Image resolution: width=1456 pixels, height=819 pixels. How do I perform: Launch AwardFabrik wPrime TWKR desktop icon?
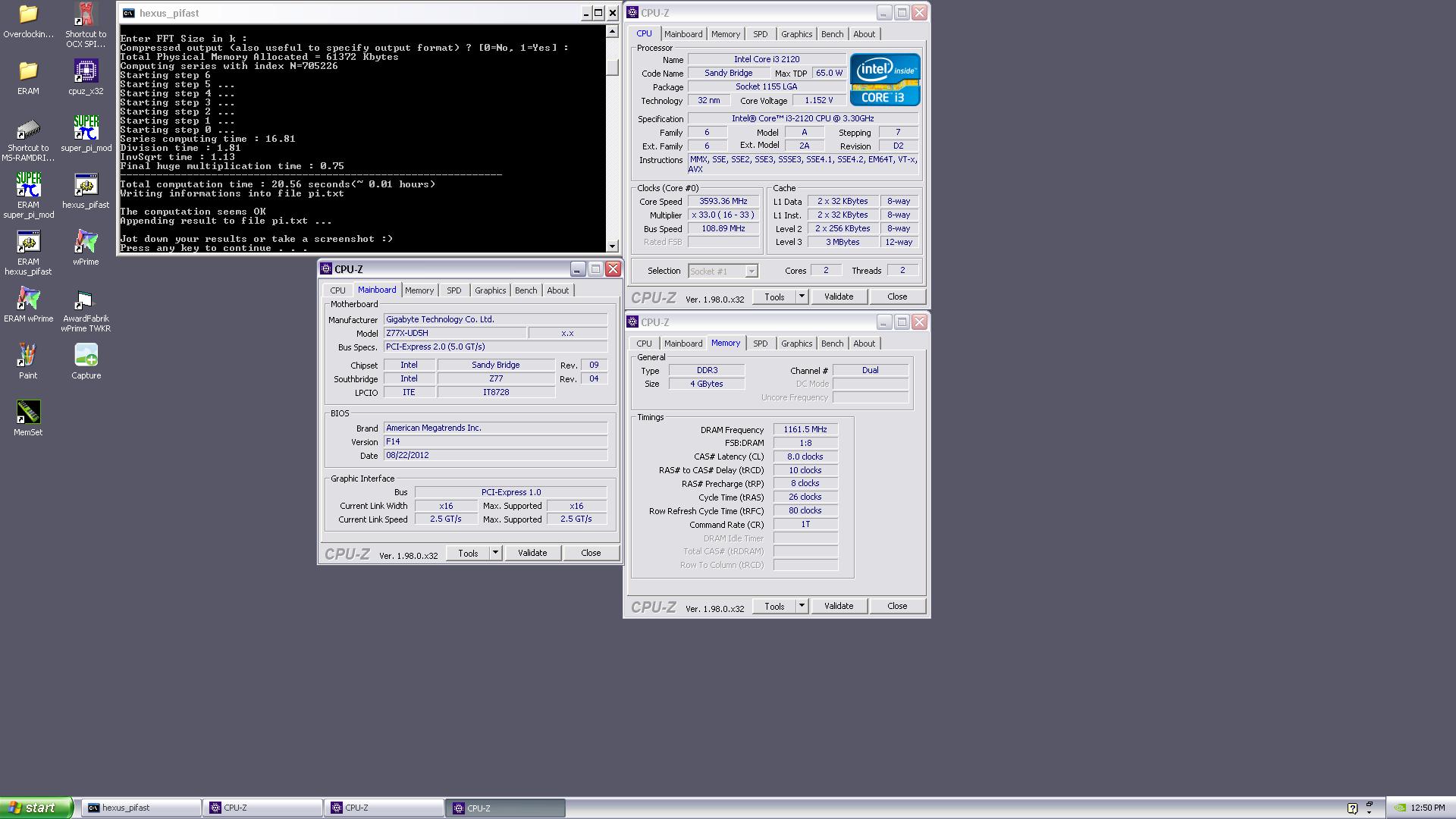tap(86, 310)
